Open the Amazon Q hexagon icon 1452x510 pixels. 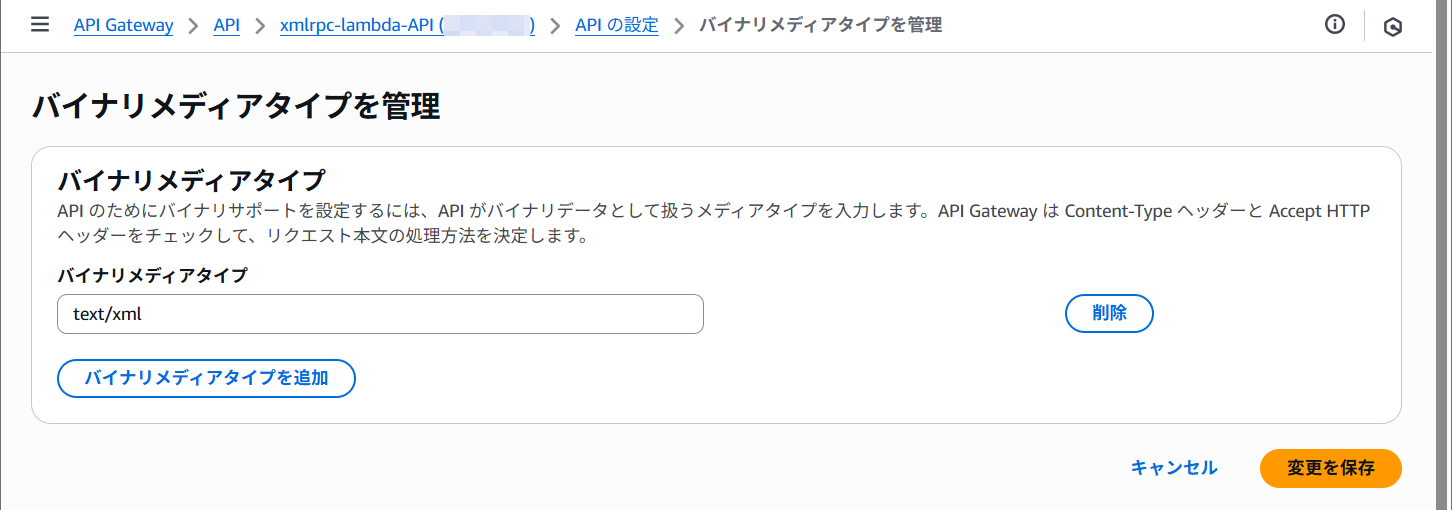point(1392,27)
